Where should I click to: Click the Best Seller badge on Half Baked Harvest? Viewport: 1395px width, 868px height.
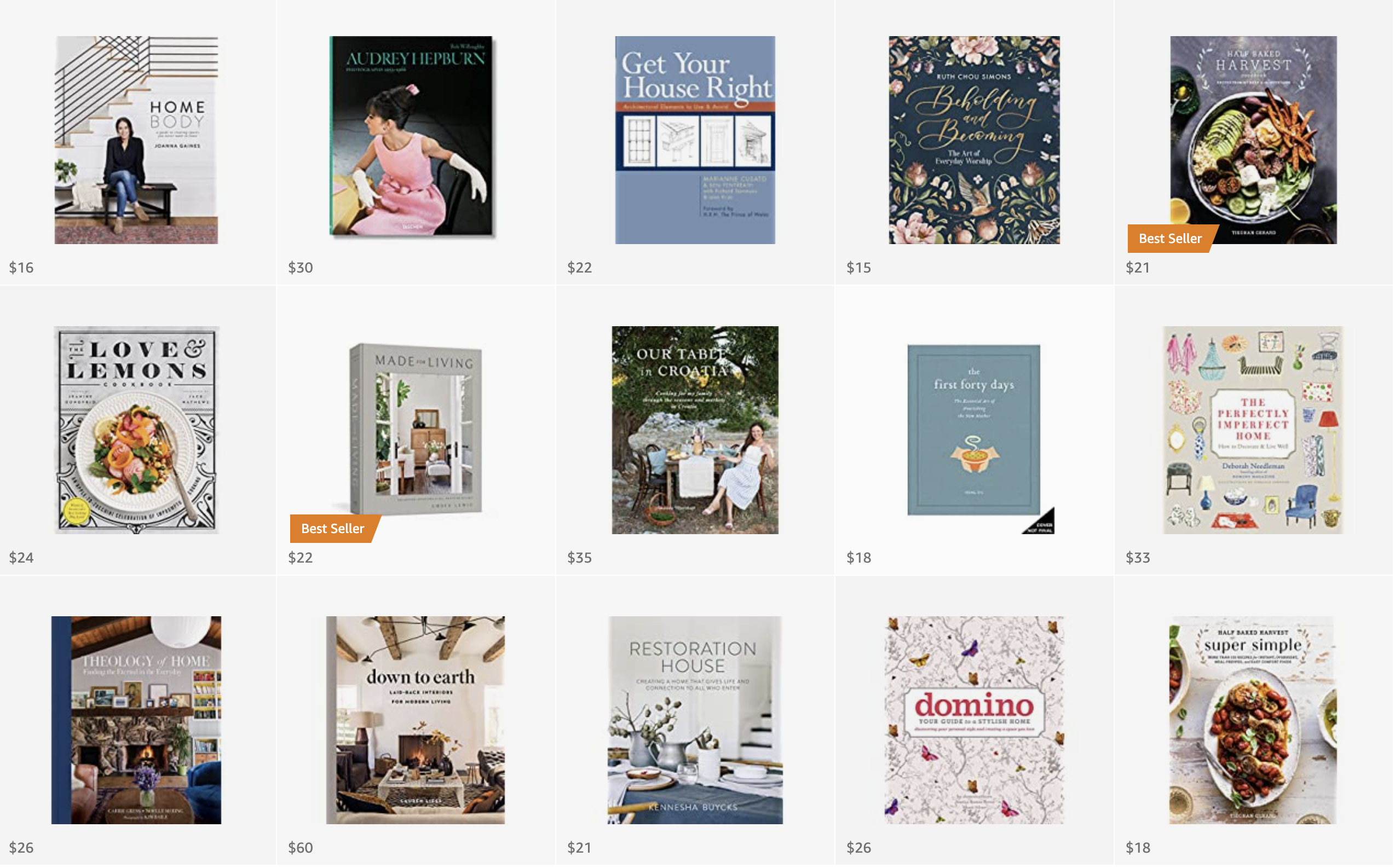(1172, 239)
